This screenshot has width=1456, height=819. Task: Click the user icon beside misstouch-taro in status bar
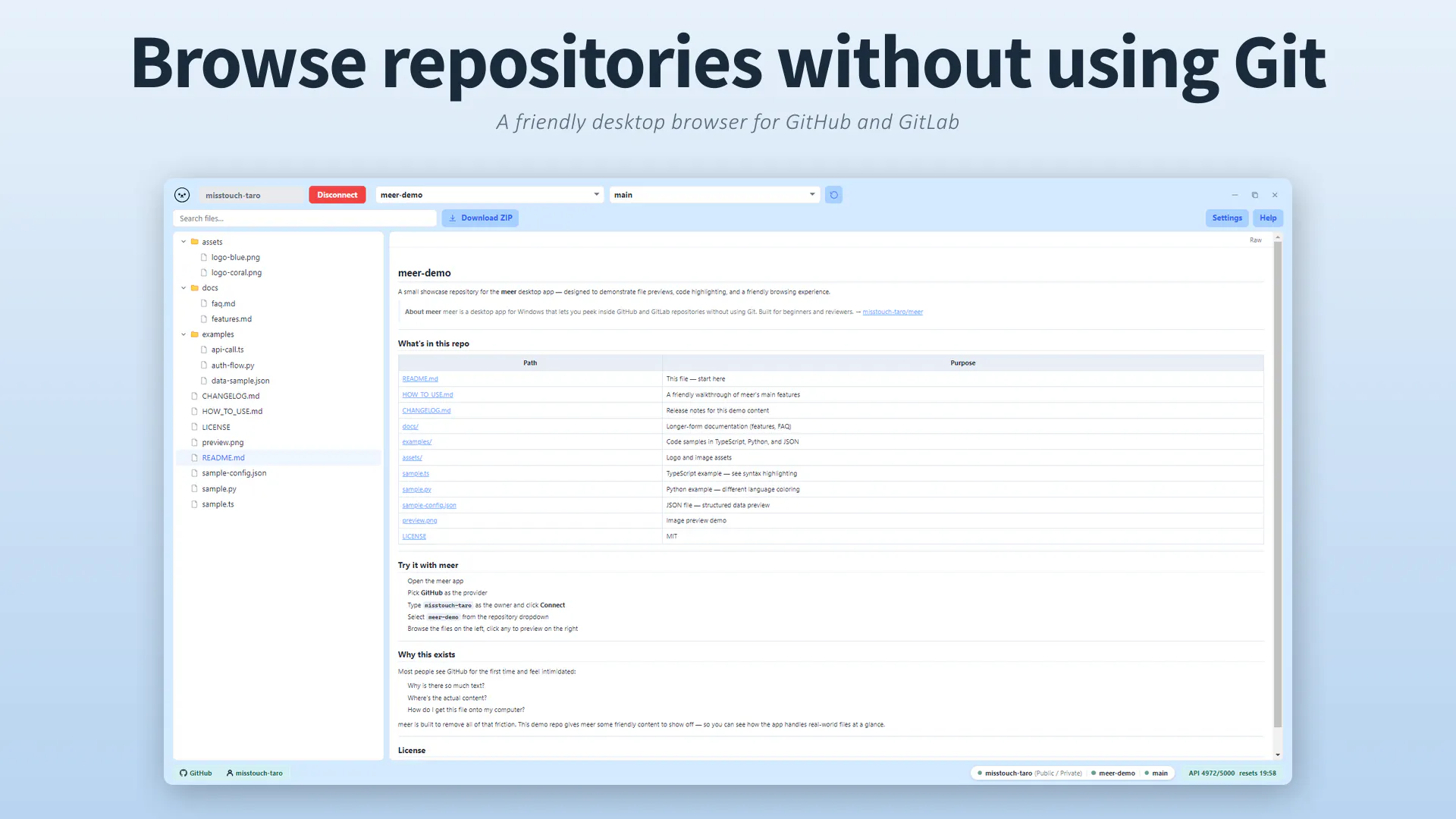click(230, 773)
